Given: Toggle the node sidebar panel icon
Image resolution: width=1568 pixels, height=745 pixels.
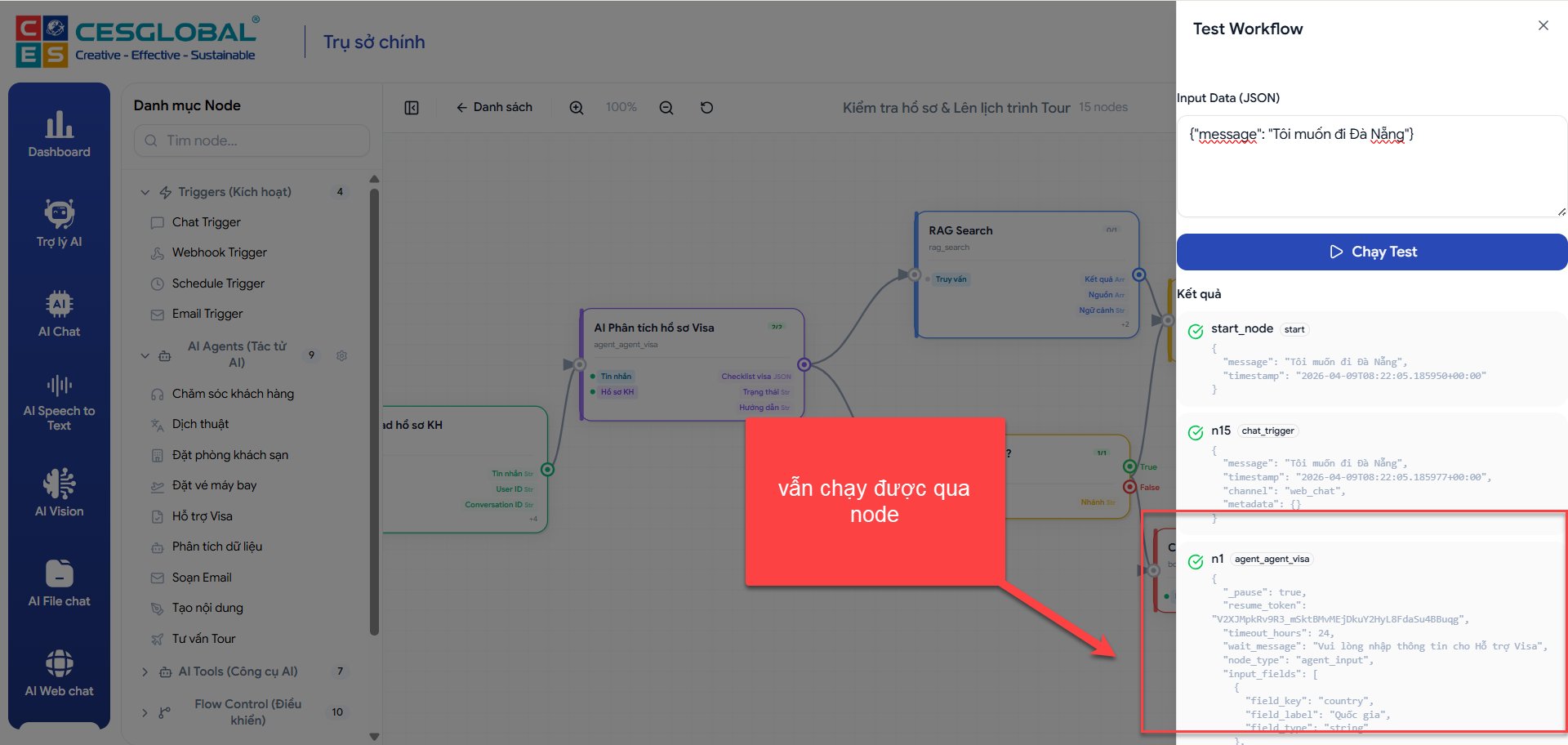Looking at the screenshot, I should click(412, 108).
